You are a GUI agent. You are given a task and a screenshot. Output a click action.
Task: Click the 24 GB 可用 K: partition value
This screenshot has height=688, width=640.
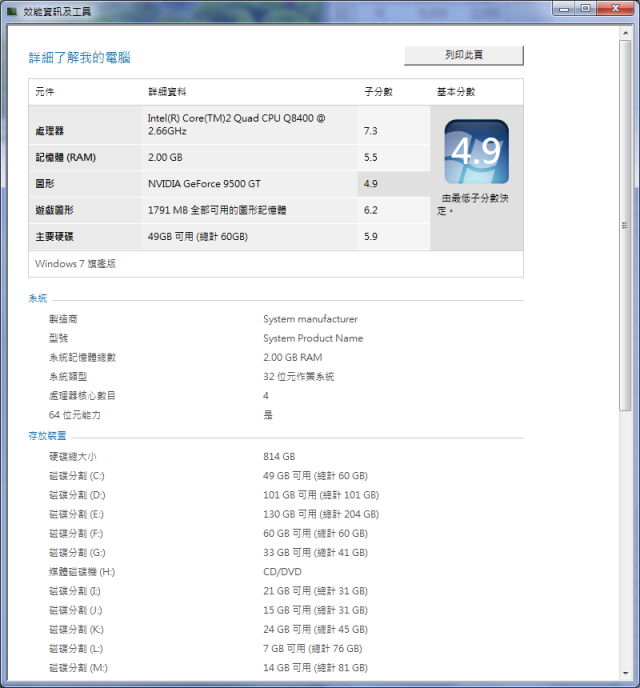(x=315, y=630)
